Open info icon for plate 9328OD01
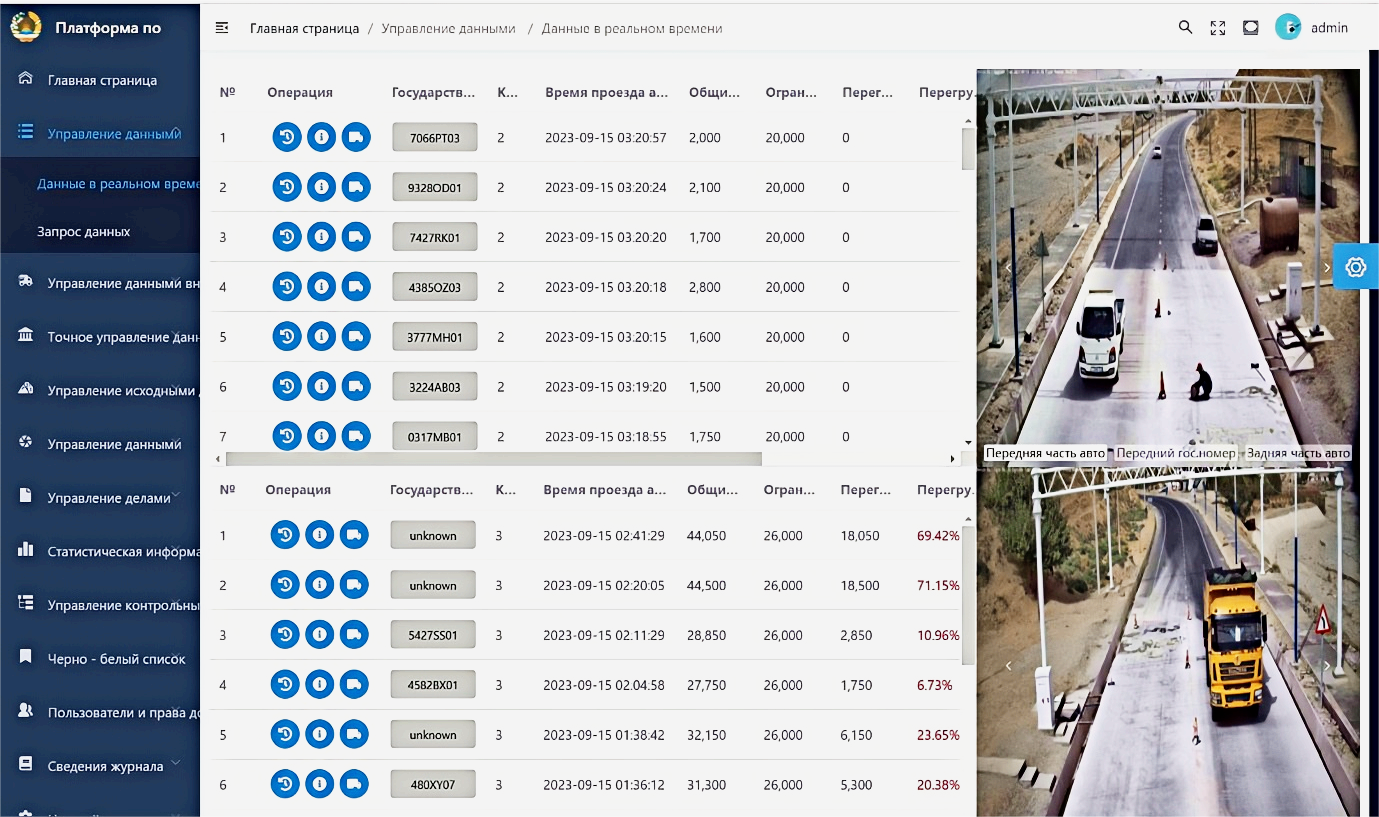 tap(321, 187)
